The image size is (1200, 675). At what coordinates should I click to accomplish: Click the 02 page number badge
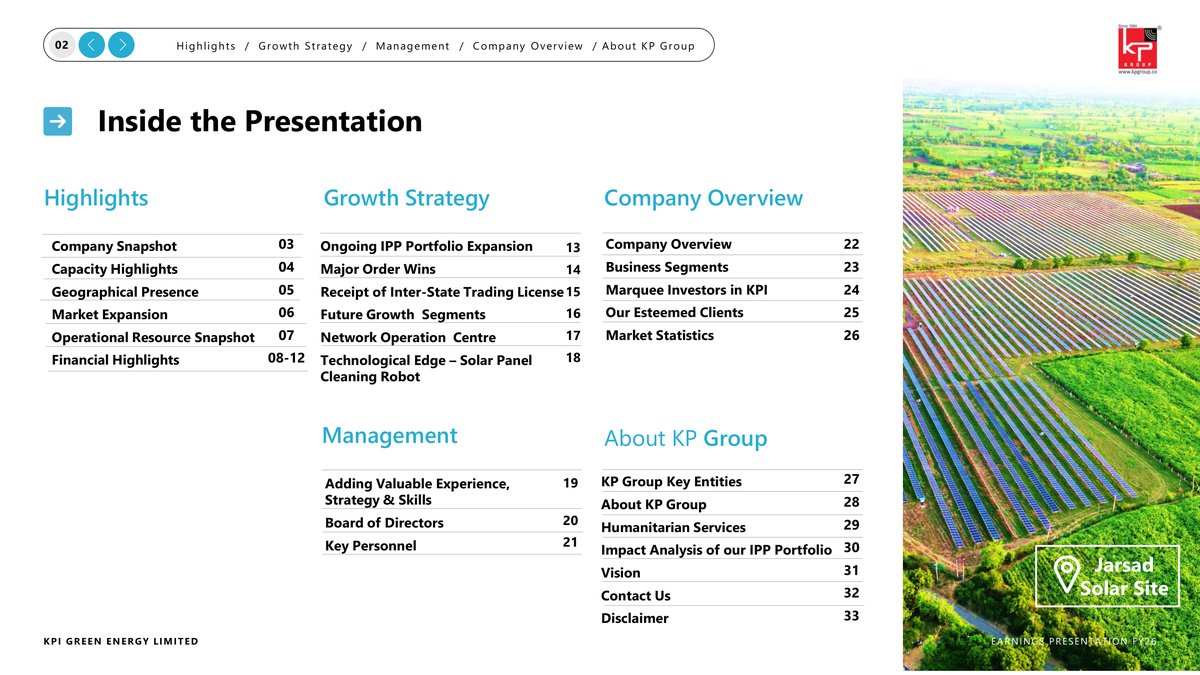point(62,45)
